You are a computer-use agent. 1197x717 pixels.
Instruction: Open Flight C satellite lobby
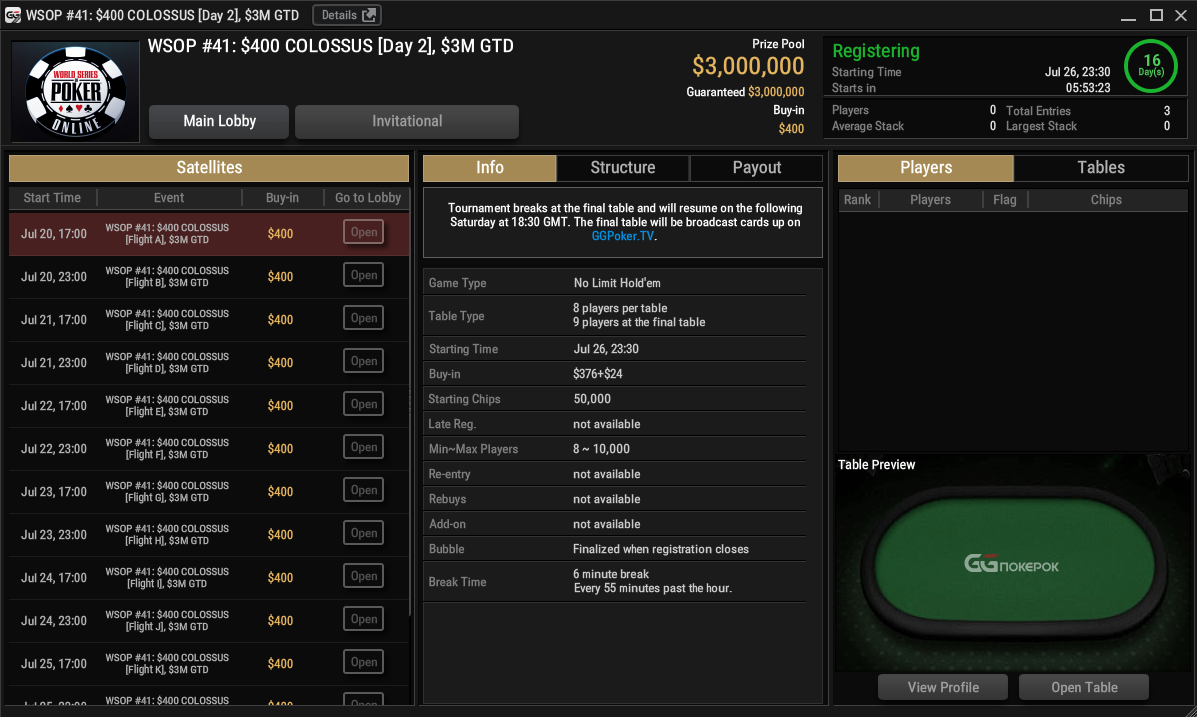(x=363, y=318)
